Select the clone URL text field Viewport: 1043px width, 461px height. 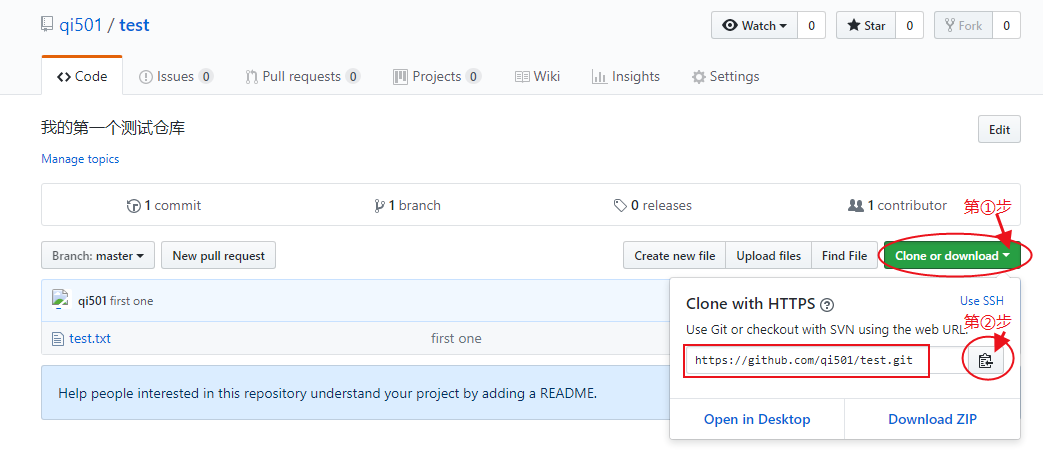tap(828, 361)
